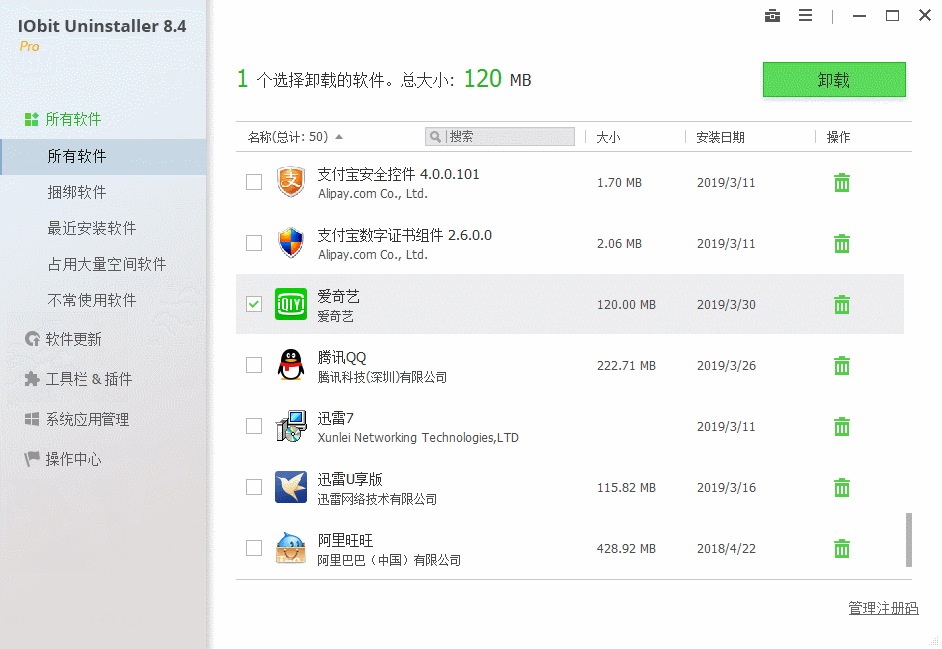Click the 软件更新 refresh icon
The height and width of the screenshot is (649, 942).
pyautogui.click(x=32, y=339)
